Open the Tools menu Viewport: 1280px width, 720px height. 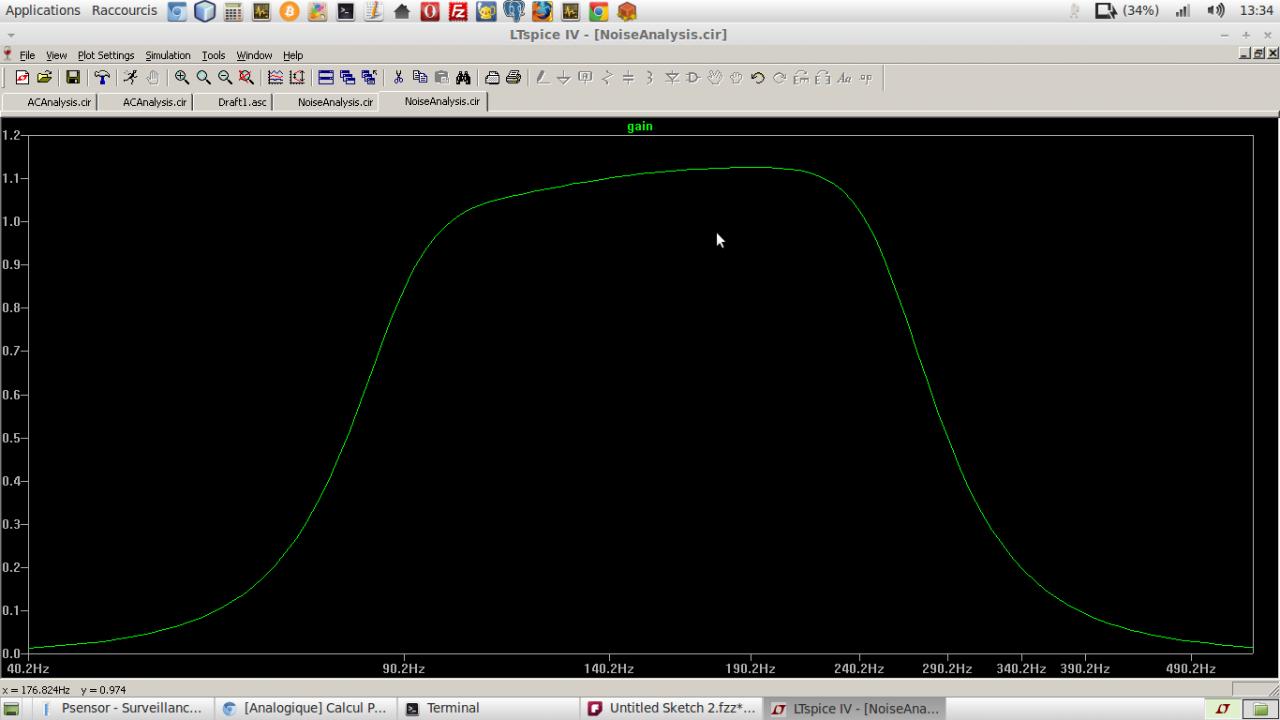coord(213,55)
